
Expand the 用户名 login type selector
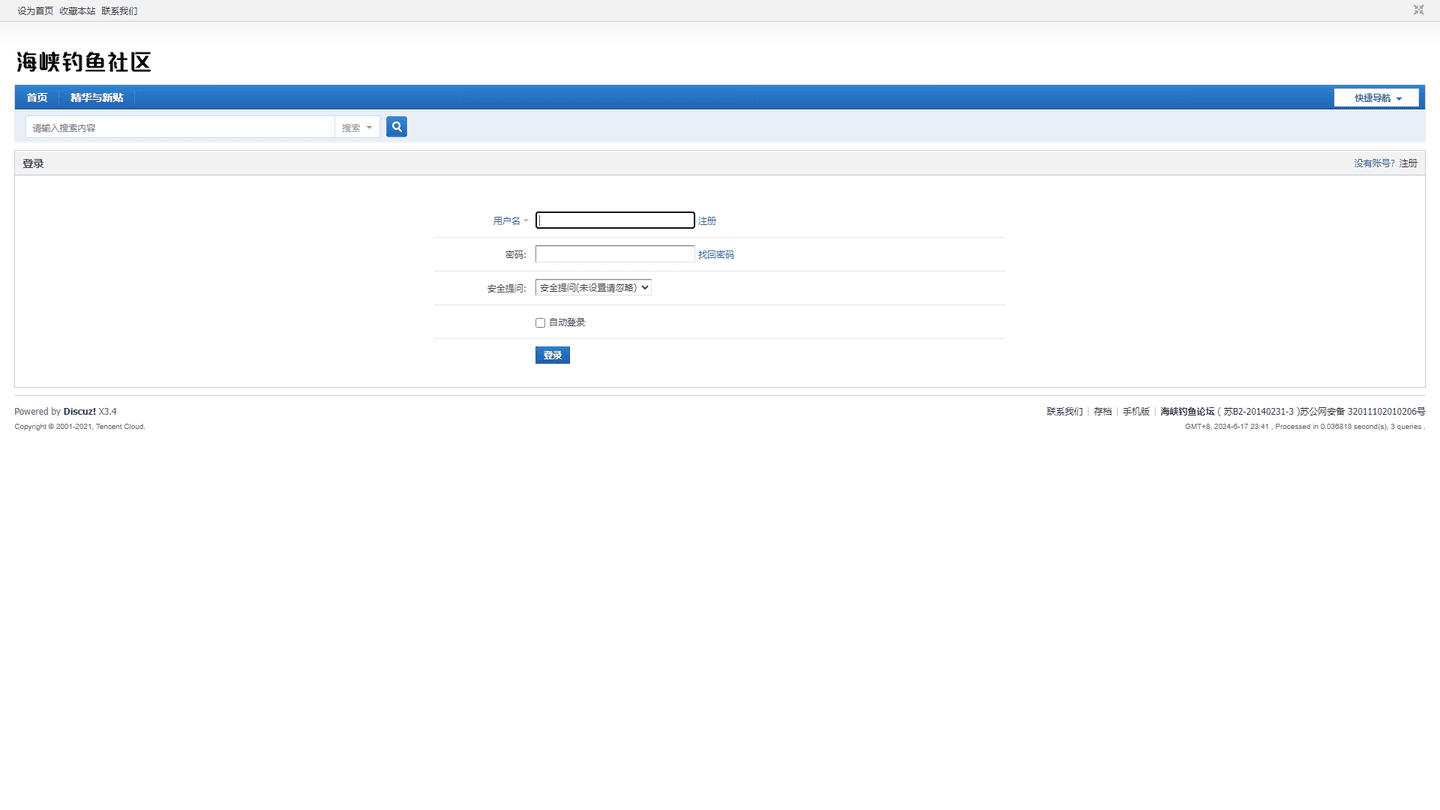click(x=511, y=221)
